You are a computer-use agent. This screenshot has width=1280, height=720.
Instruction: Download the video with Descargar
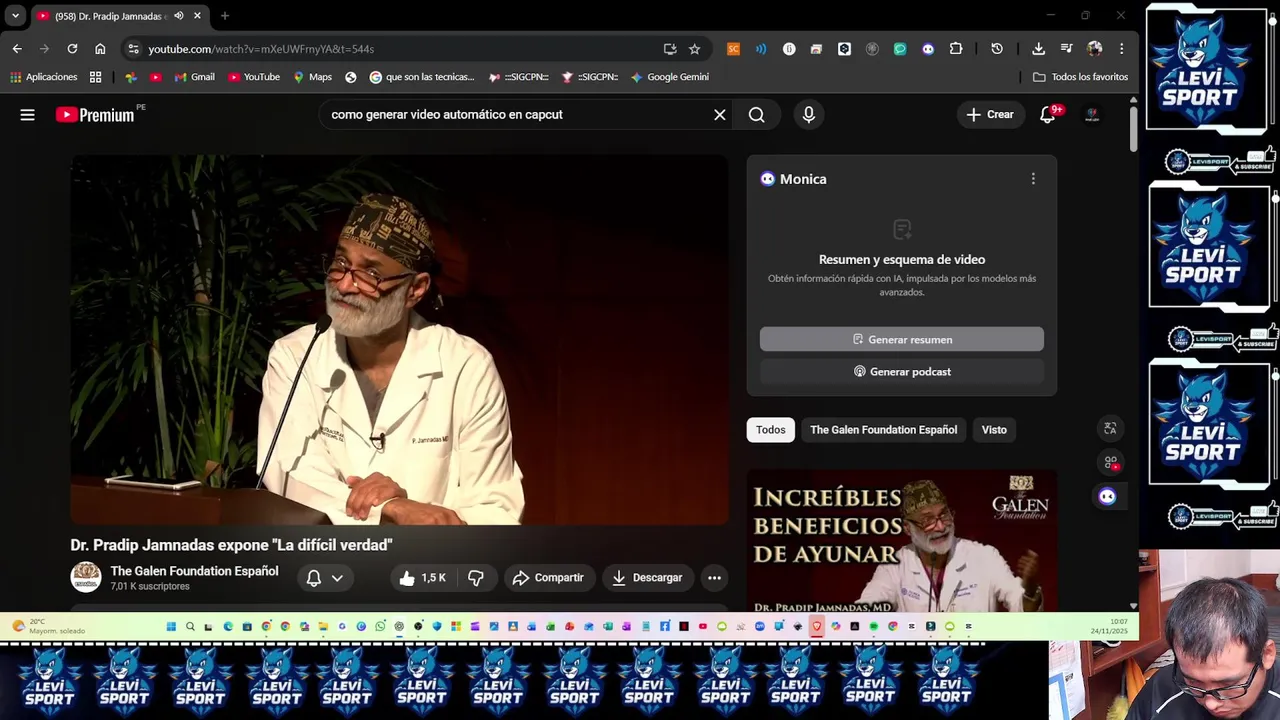(x=647, y=578)
